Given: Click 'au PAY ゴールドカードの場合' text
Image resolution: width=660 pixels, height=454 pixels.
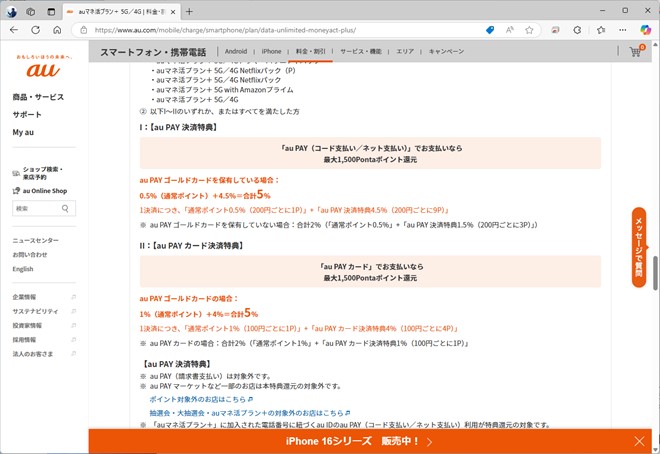Looking at the screenshot, I should [x=189, y=299].
